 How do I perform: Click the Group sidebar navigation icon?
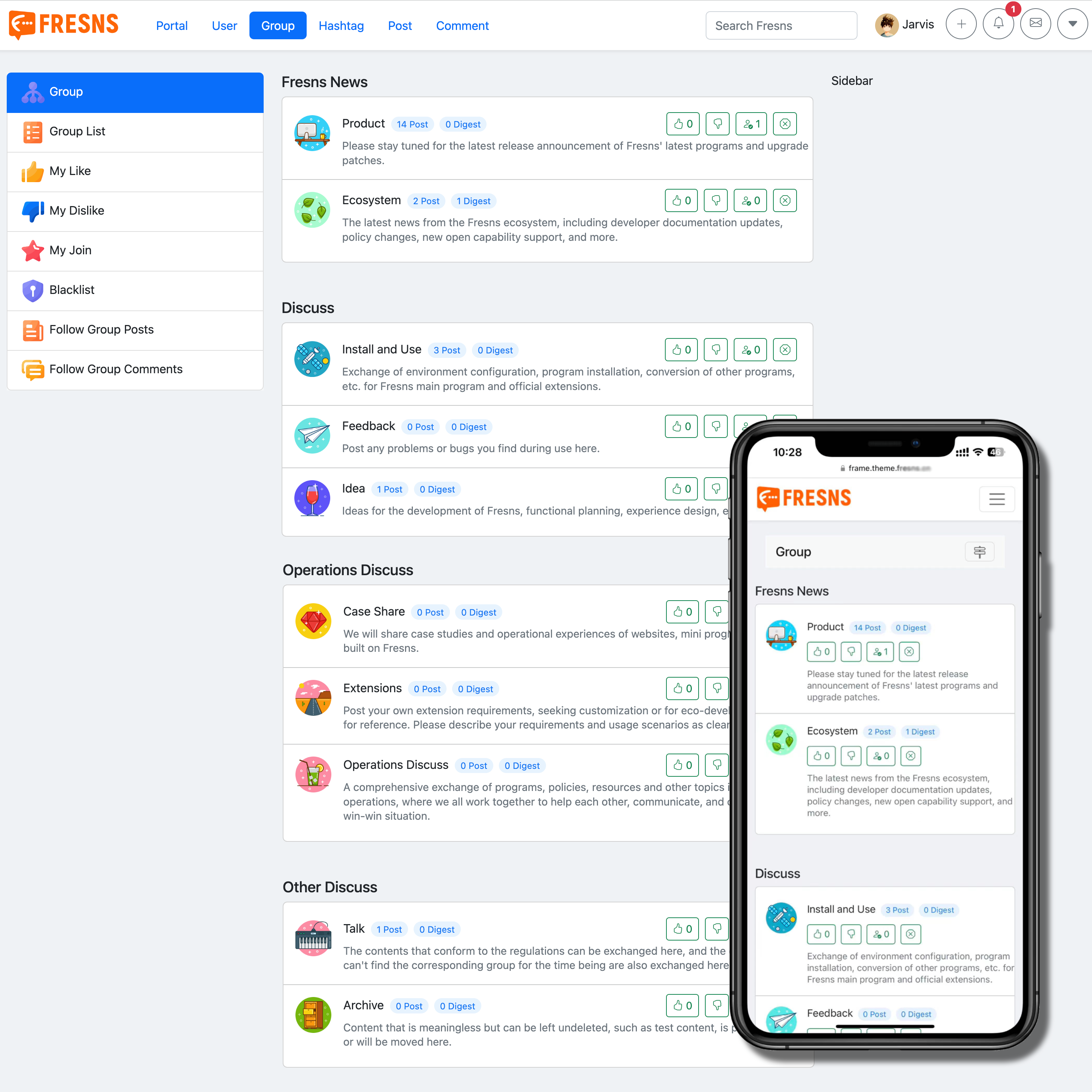click(32, 91)
